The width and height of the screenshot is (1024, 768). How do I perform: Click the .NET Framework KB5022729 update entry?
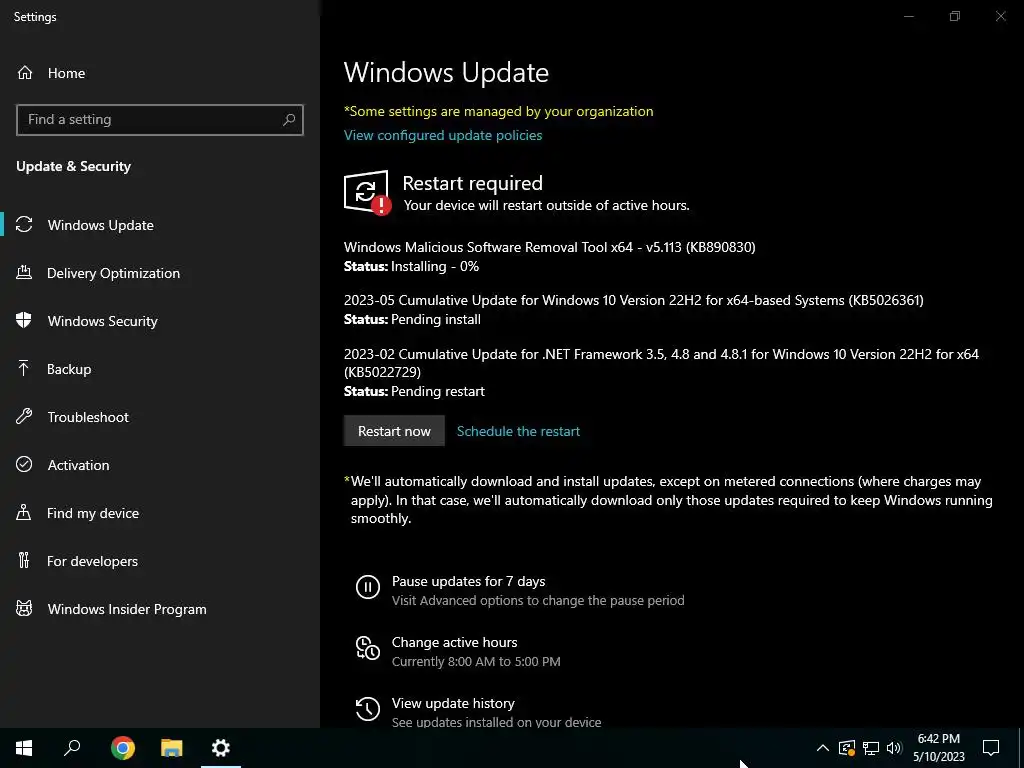click(661, 363)
